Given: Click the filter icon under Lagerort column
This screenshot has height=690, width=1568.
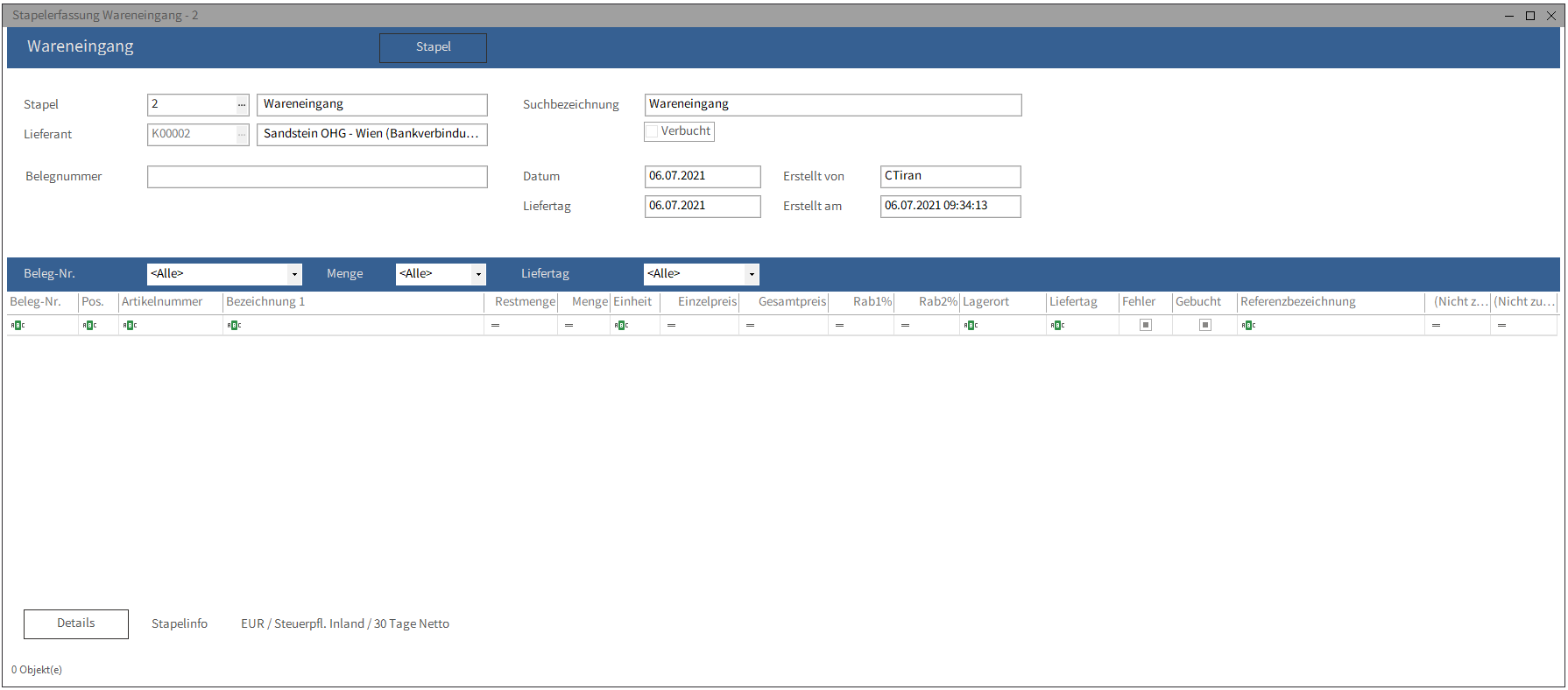Looking at the screenshot, I should [971, 325].
